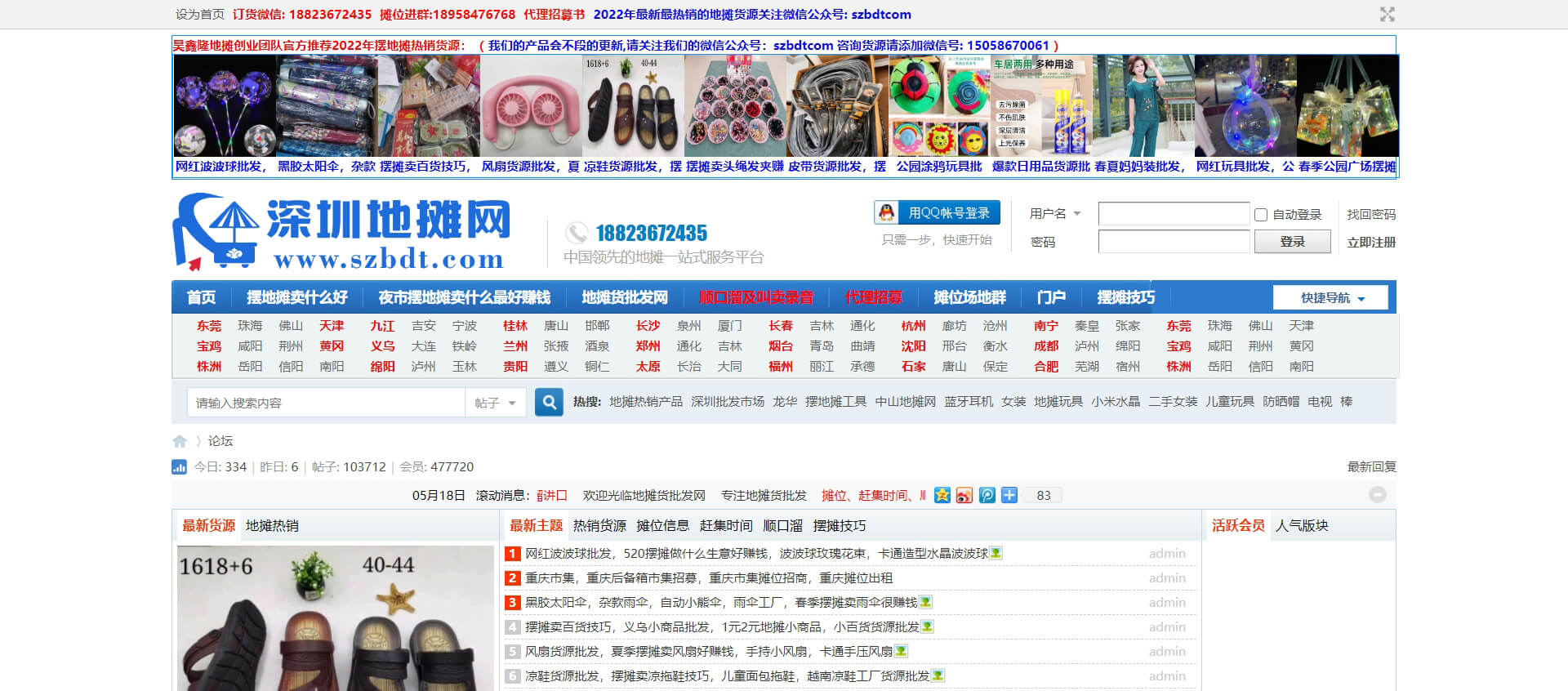The height and width of the screenshot is (691, 1568).
Task: Open the 首页 nav menu item
Action: click(x=201, y=297)
